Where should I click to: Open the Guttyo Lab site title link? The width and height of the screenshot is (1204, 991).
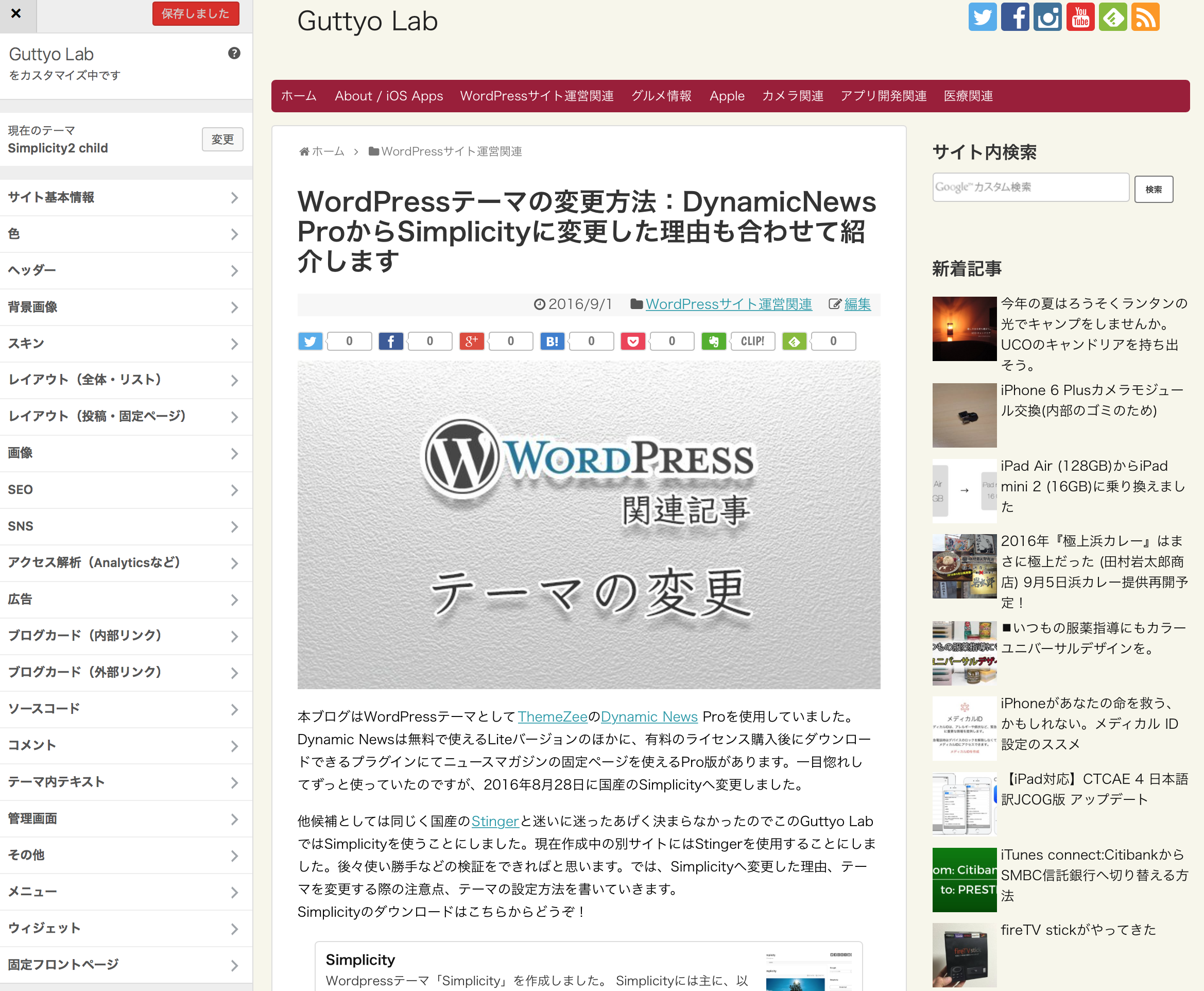point(368,21)
